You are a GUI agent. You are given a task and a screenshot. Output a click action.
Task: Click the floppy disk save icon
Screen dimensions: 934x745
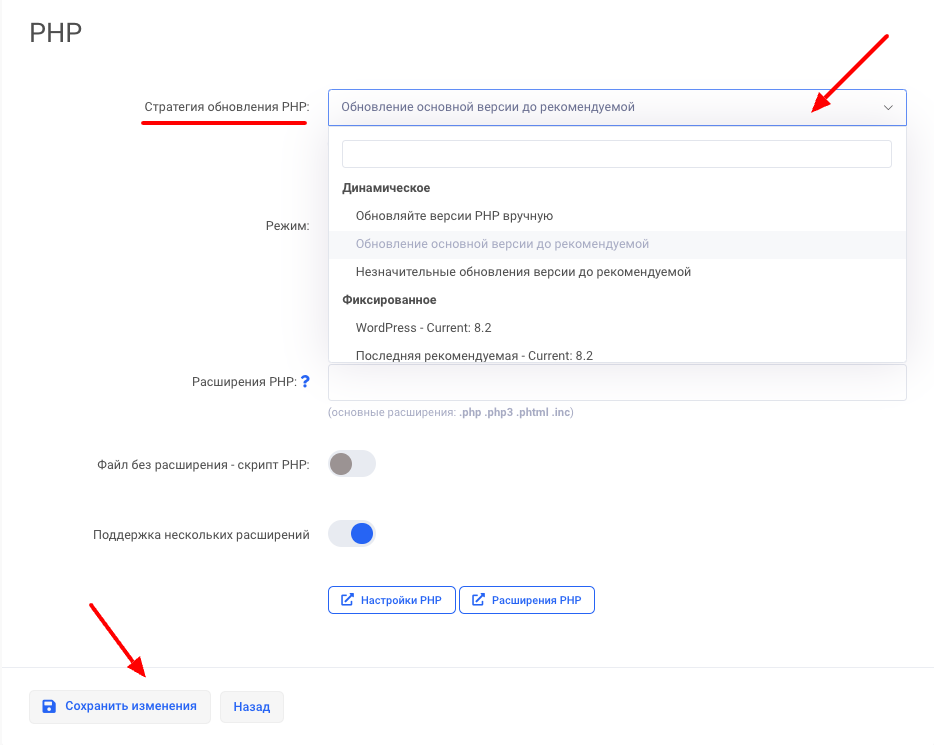49,706
